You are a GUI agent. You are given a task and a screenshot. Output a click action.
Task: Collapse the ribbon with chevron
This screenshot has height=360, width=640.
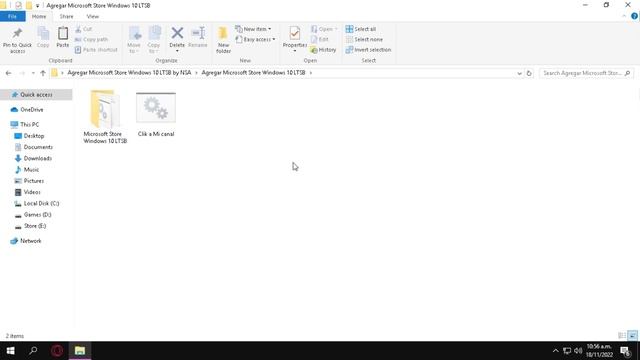pyautogui.click(x=624, y=16)
